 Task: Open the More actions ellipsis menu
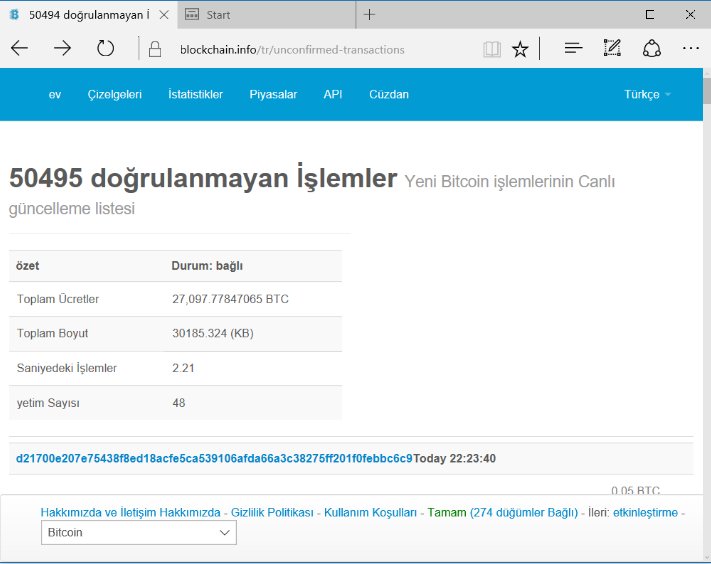(691, 48)
